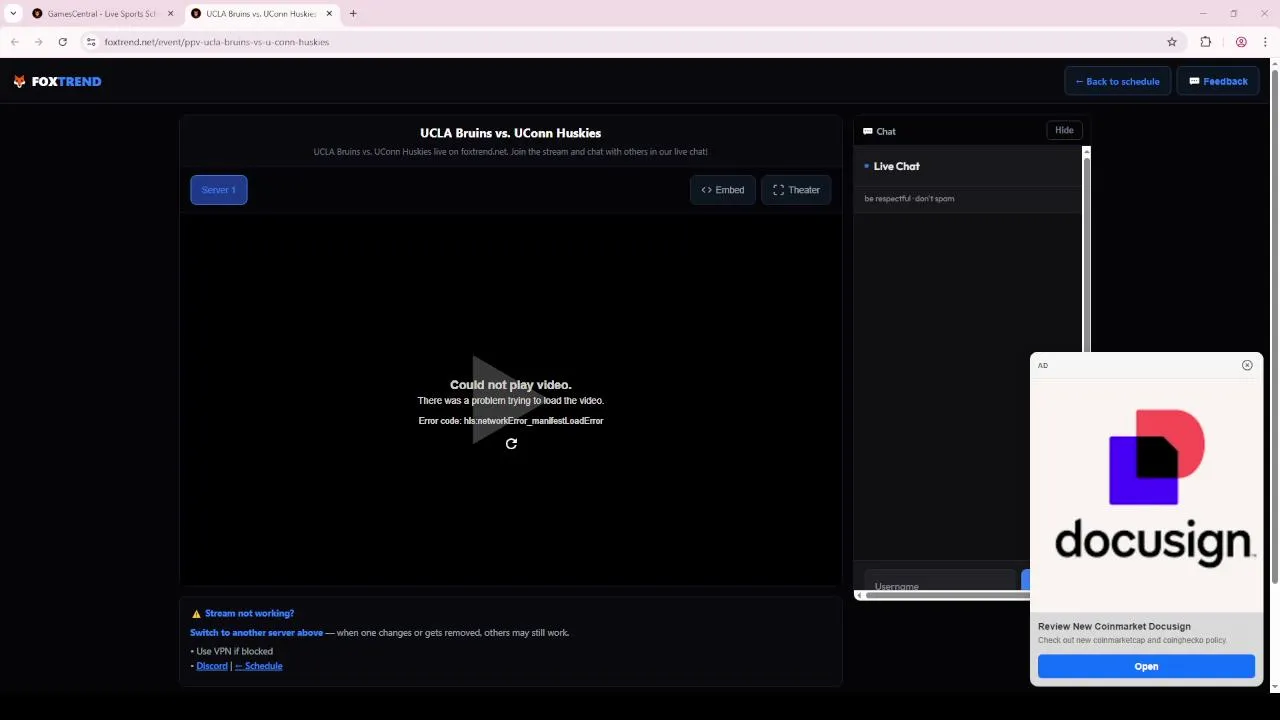
Task: Open Chrome's three-dot menu
Action: tap(1265, 42)
